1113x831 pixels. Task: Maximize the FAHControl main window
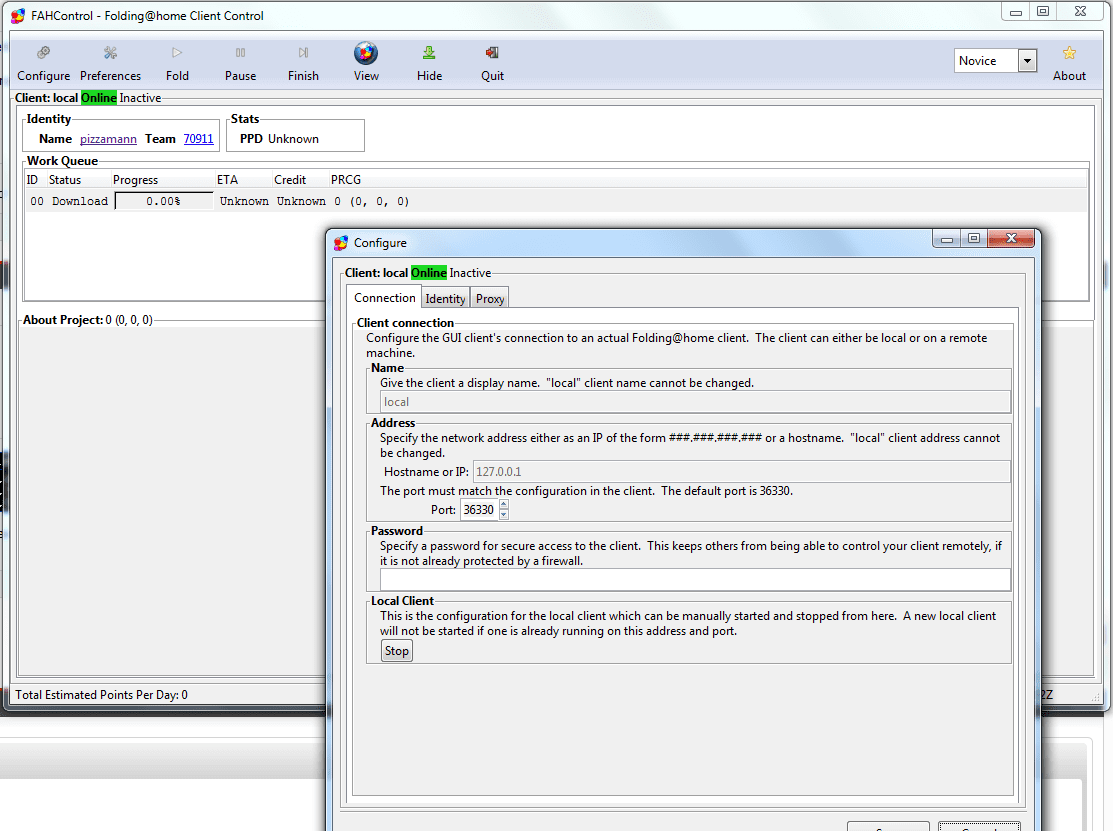pyautogui.click(x=1043, y=11)
